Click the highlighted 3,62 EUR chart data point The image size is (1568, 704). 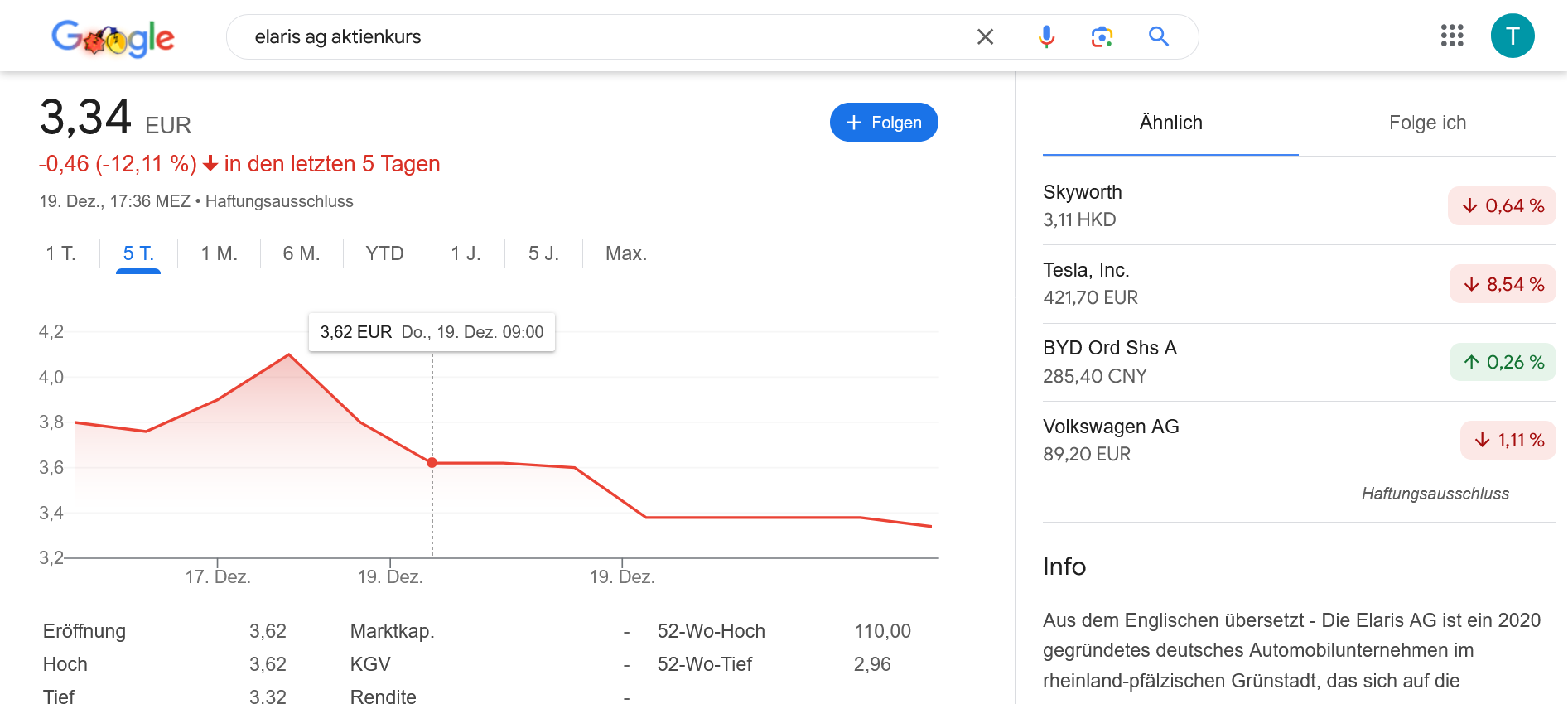(432, 463)
